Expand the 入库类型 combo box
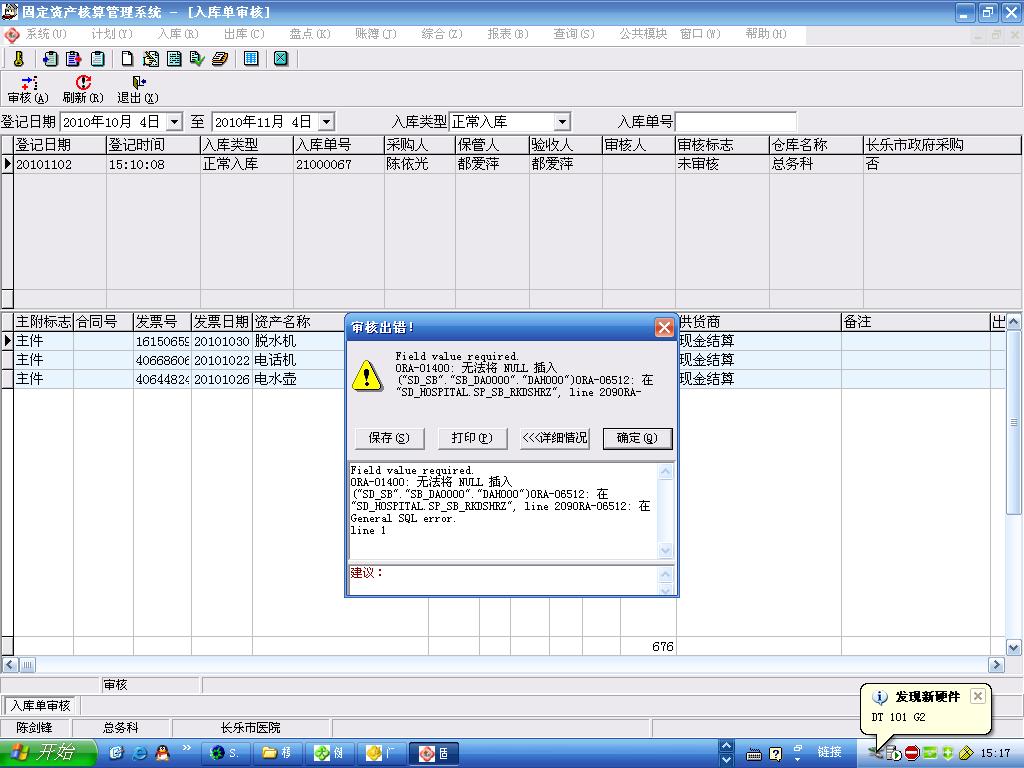The width and height of the screenshot is (1024, 768). point(562,122)
